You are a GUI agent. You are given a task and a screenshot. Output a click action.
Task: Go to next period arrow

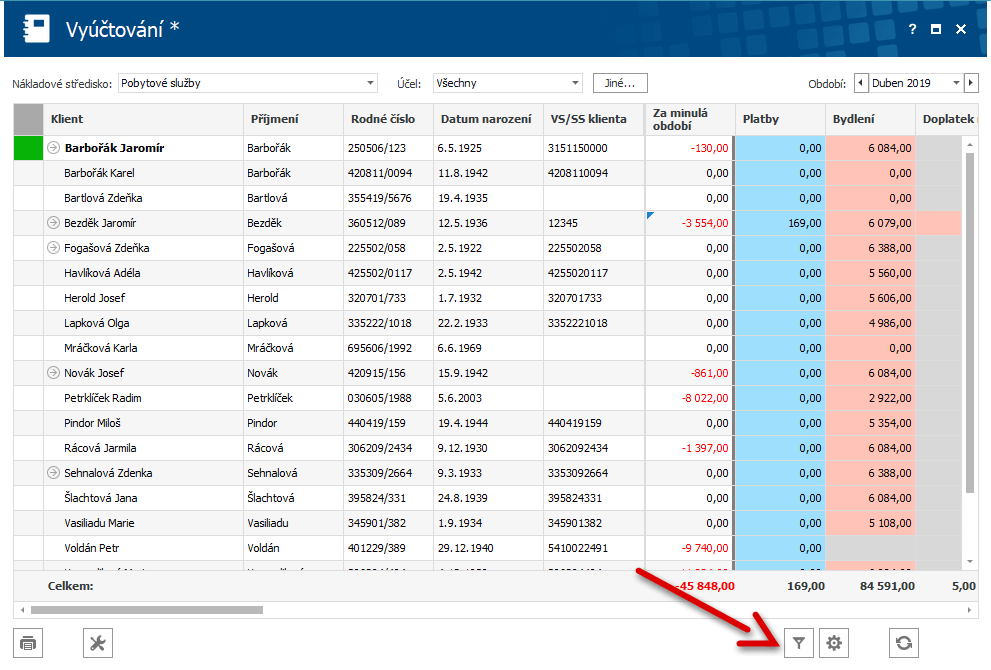click(x=971, y=83)
